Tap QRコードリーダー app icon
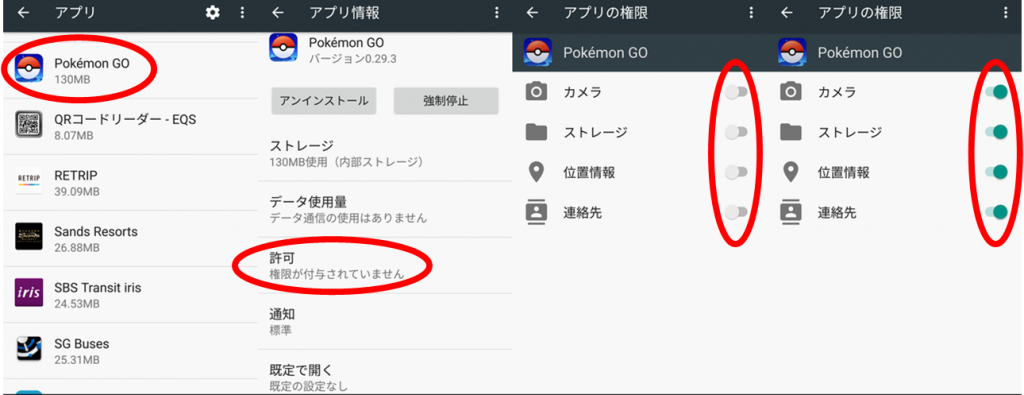1024x395 pixels. point(29,124)
